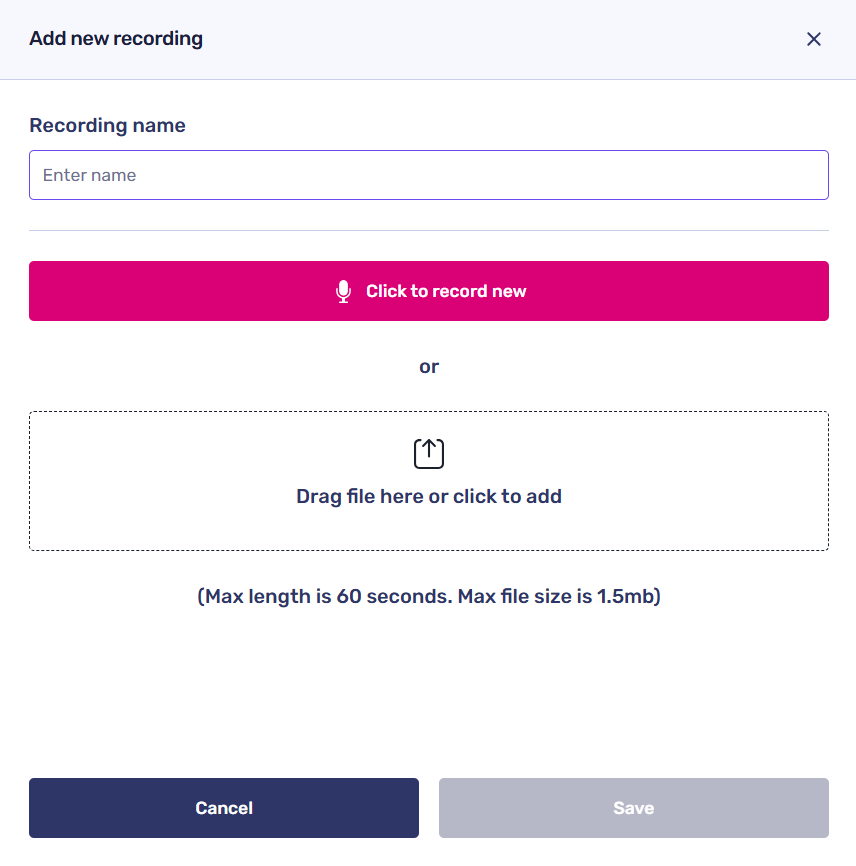Click the Enter name placeholder text

click(x=89, y=175)
